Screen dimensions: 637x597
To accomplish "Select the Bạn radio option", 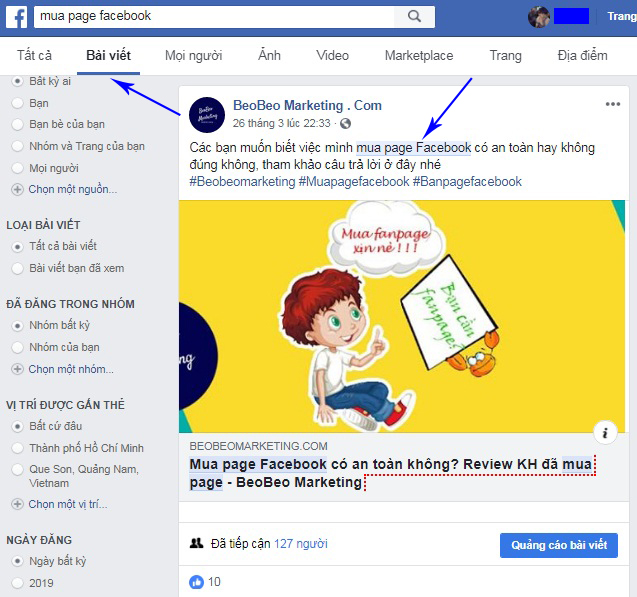I will point(17,103).
